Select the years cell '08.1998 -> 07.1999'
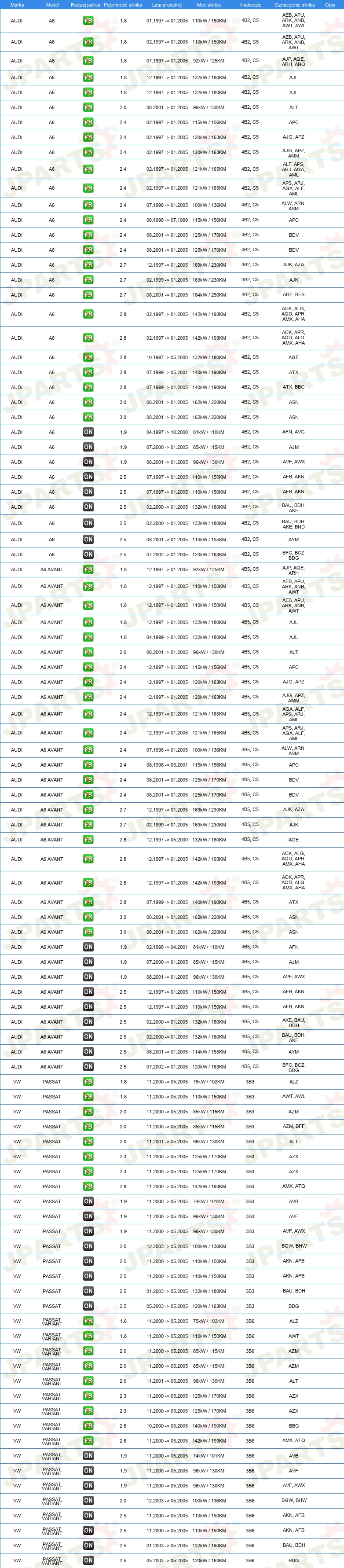Screen dimensions: 344x1568 (167, 220)
